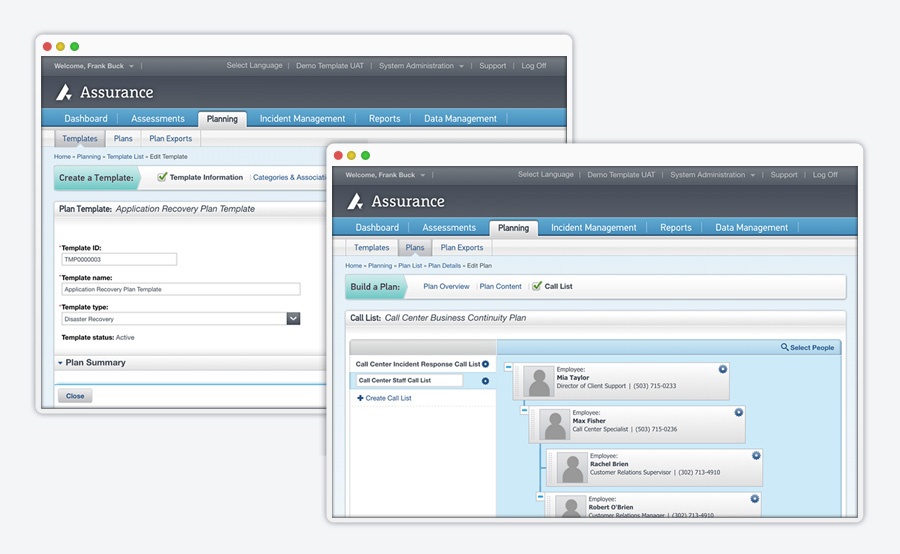Collapse Mia Taylor's call tree node
Viewport: 900px width, 554px height.
(x=508, y=367)
